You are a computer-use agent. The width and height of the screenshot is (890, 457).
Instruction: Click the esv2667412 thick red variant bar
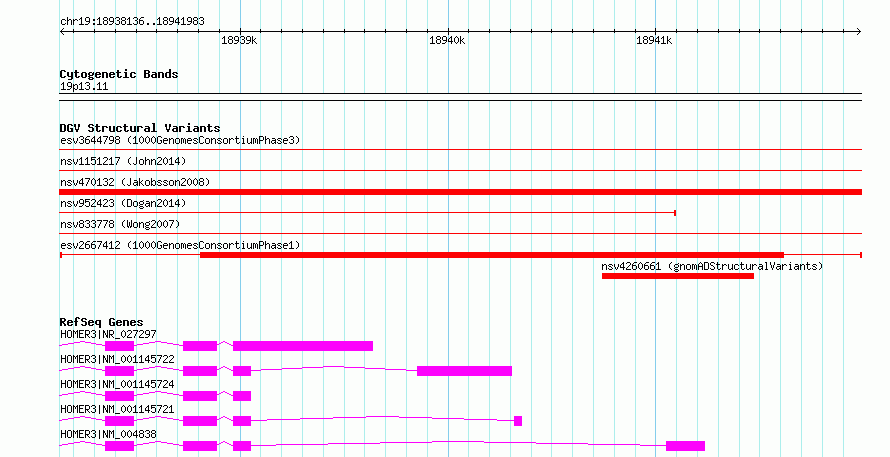[492, 255]
